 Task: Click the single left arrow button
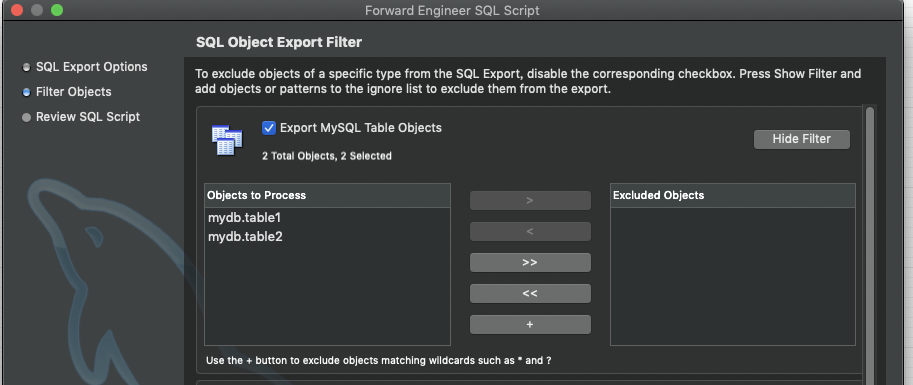click(530, 231)
